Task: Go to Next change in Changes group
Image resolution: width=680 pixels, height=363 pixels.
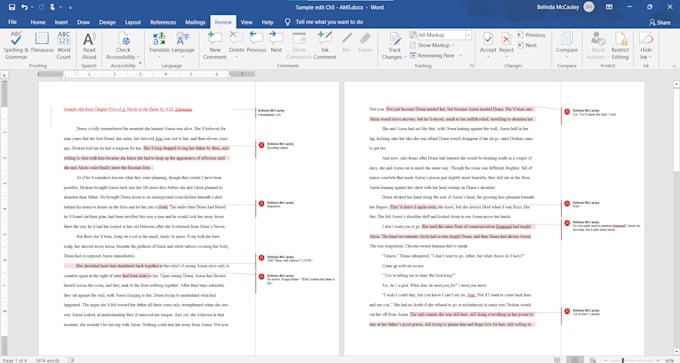Action: click(x=527, y=45)
